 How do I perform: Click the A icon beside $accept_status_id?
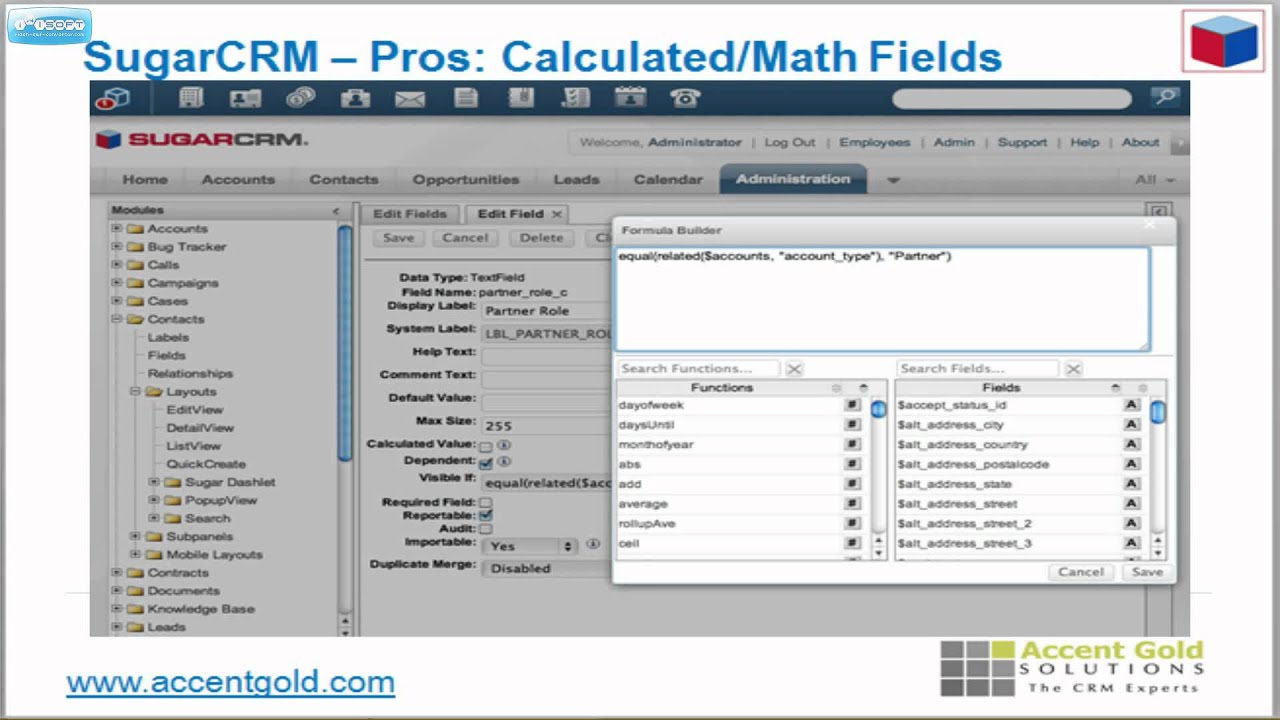(x=1131, y=405)
